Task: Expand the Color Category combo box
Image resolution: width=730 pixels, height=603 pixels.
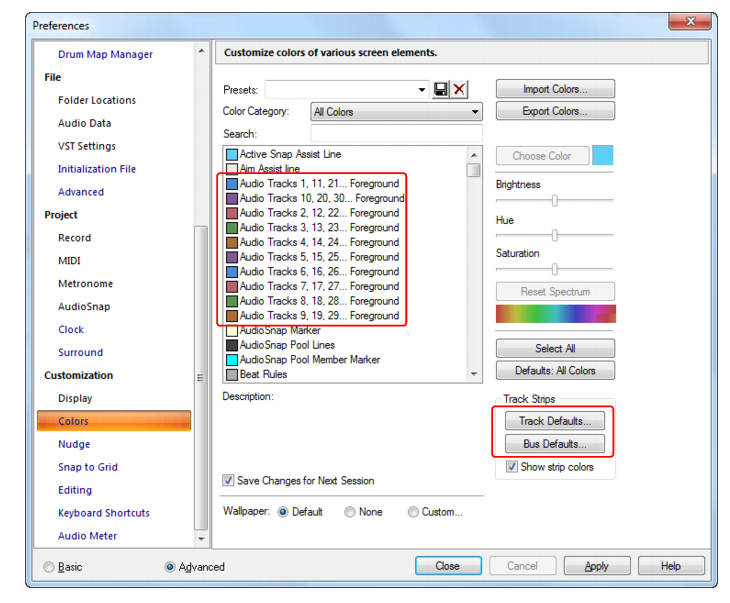Action: (x=396, y=112)
